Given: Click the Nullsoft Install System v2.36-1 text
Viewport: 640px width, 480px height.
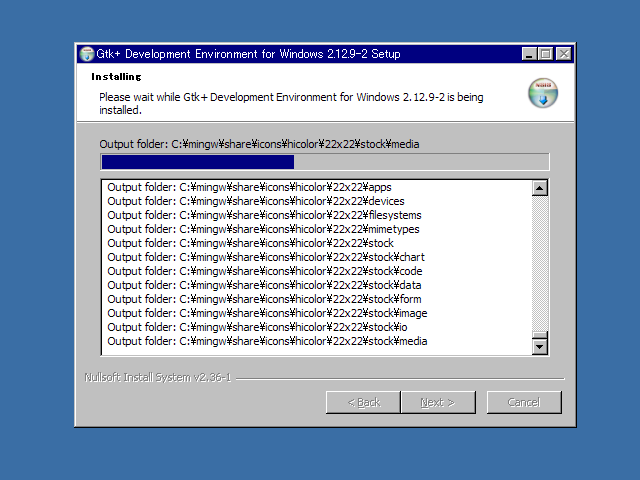Looking at the screenshot, I should [158, 378].
